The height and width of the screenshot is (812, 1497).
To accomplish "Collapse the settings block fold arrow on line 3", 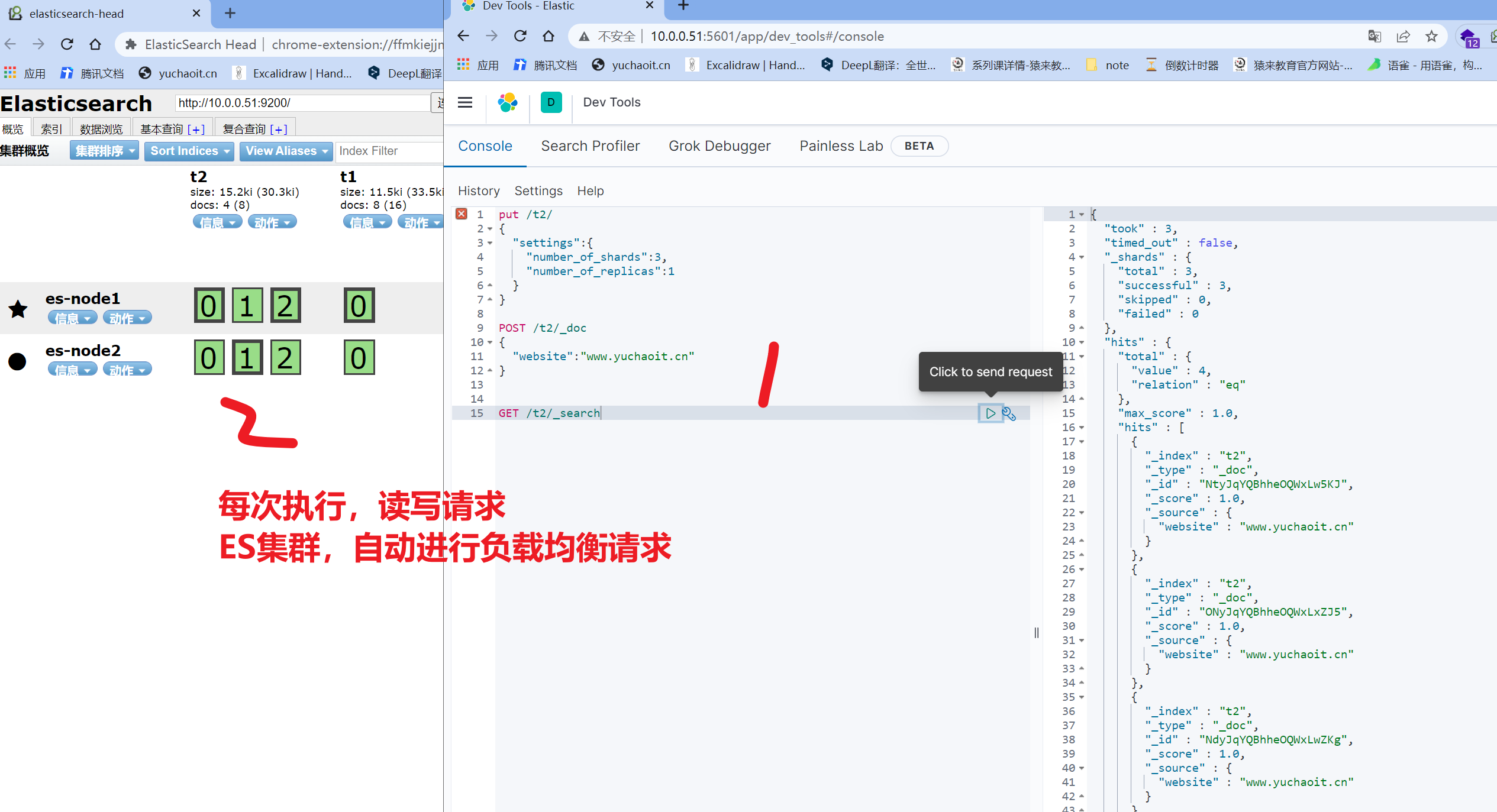I will [x=490, y=243].
